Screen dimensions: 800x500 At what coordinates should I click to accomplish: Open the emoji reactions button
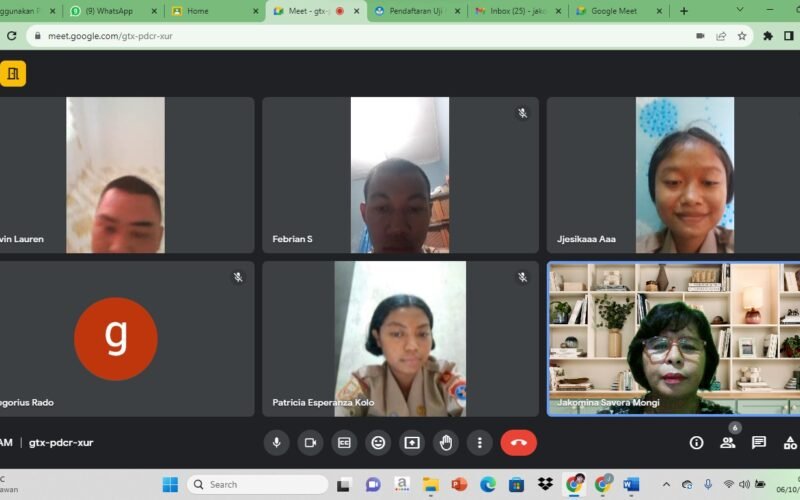(x=378, y=442)
